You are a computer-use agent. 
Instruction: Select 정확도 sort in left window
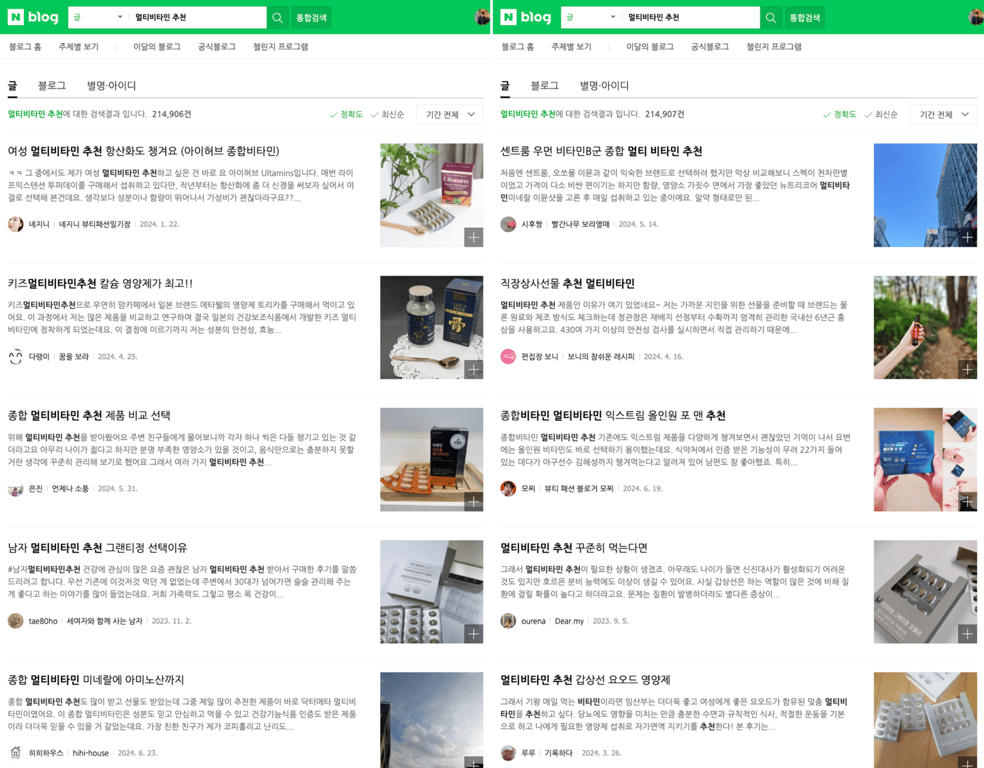pyautogui.click(x=346, y=114)
